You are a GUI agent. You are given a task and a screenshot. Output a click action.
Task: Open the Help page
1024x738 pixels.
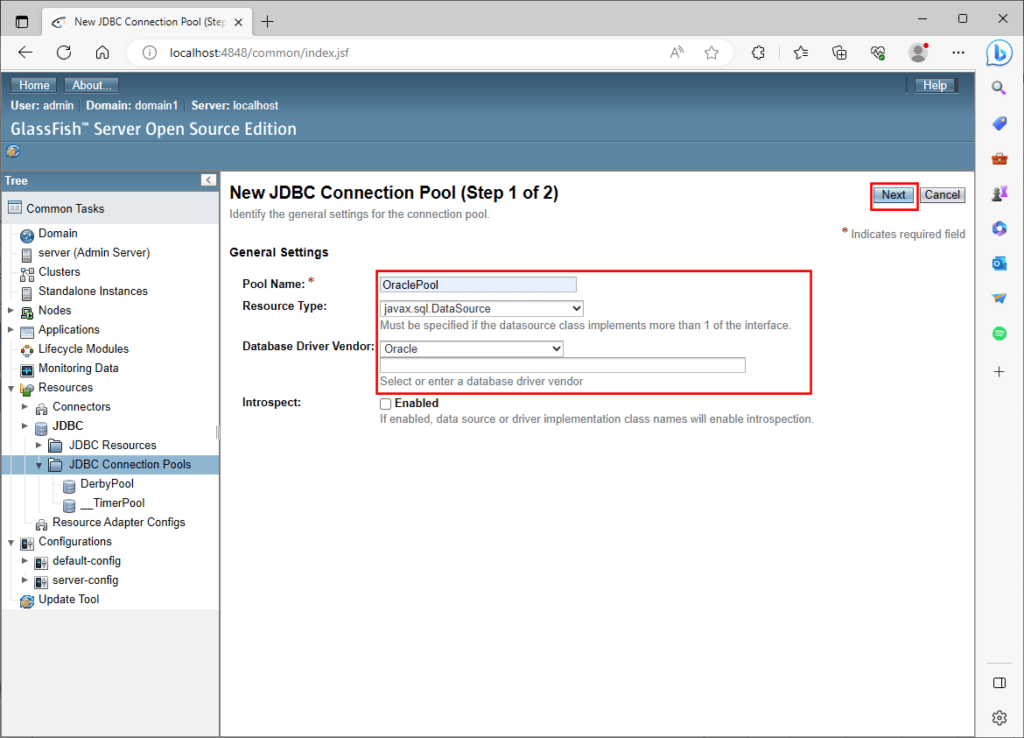934,85
